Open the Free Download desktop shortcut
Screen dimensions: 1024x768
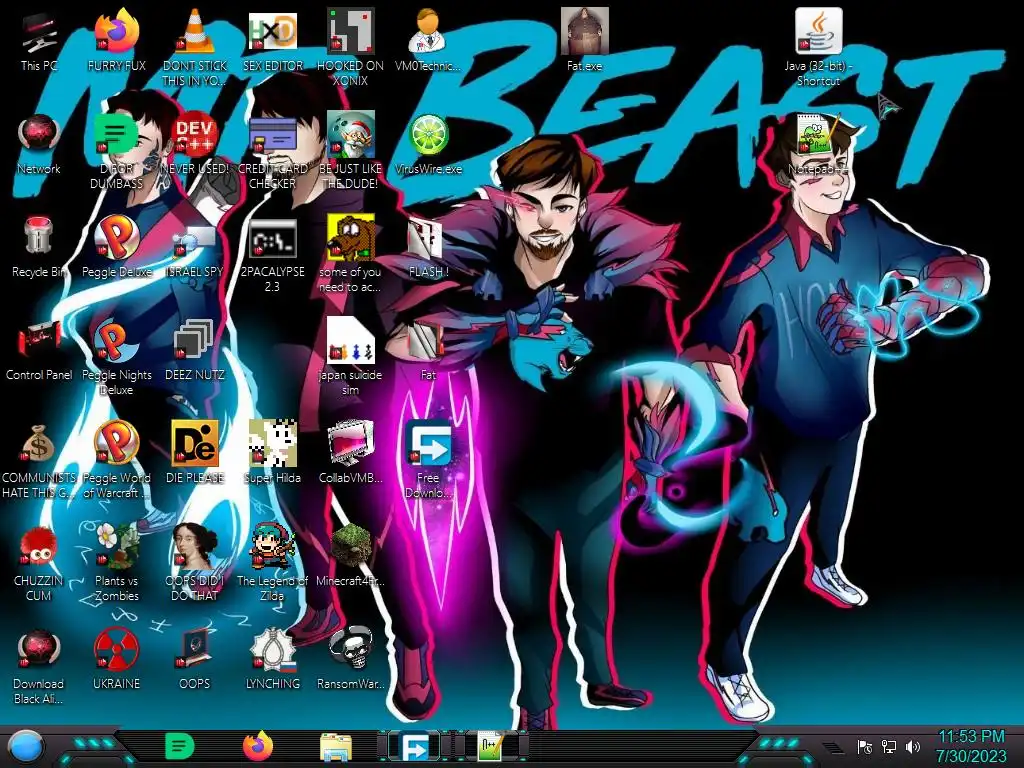coord(428,443)
